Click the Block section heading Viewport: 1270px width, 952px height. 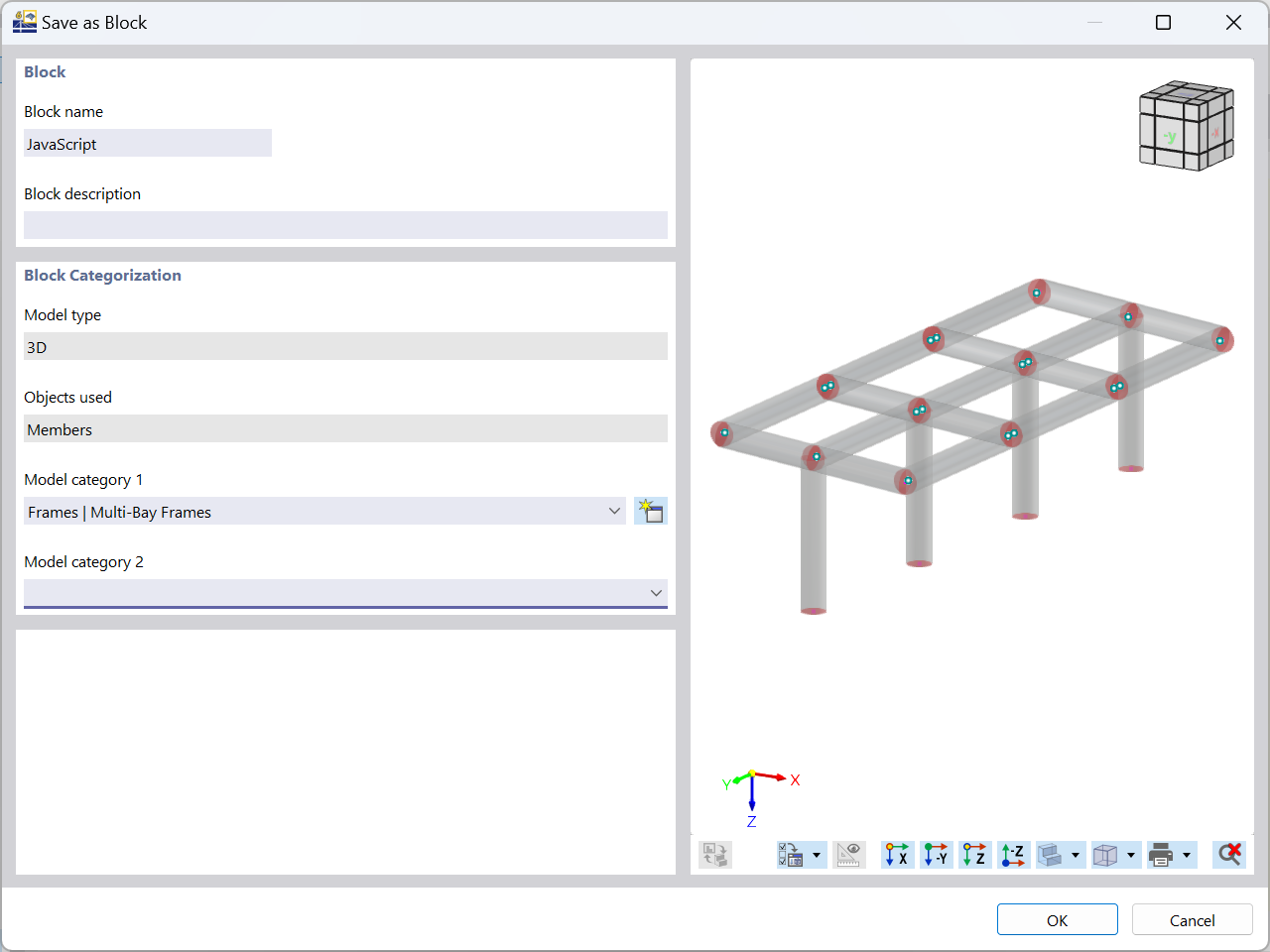[x=45, y=72]
